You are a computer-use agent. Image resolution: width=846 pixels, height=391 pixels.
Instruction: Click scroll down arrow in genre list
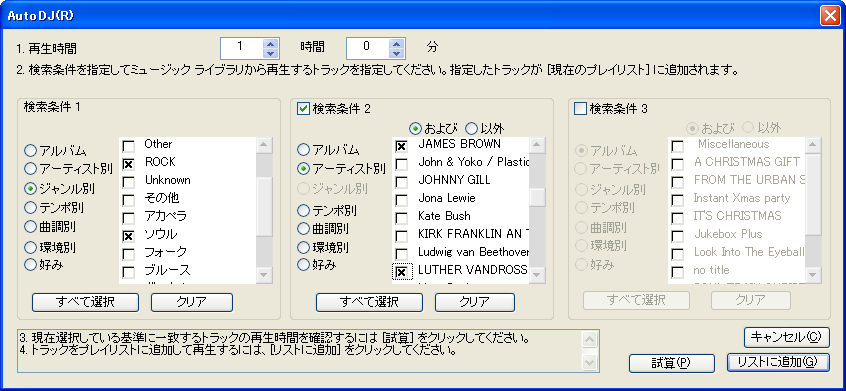tap(264, 276)
